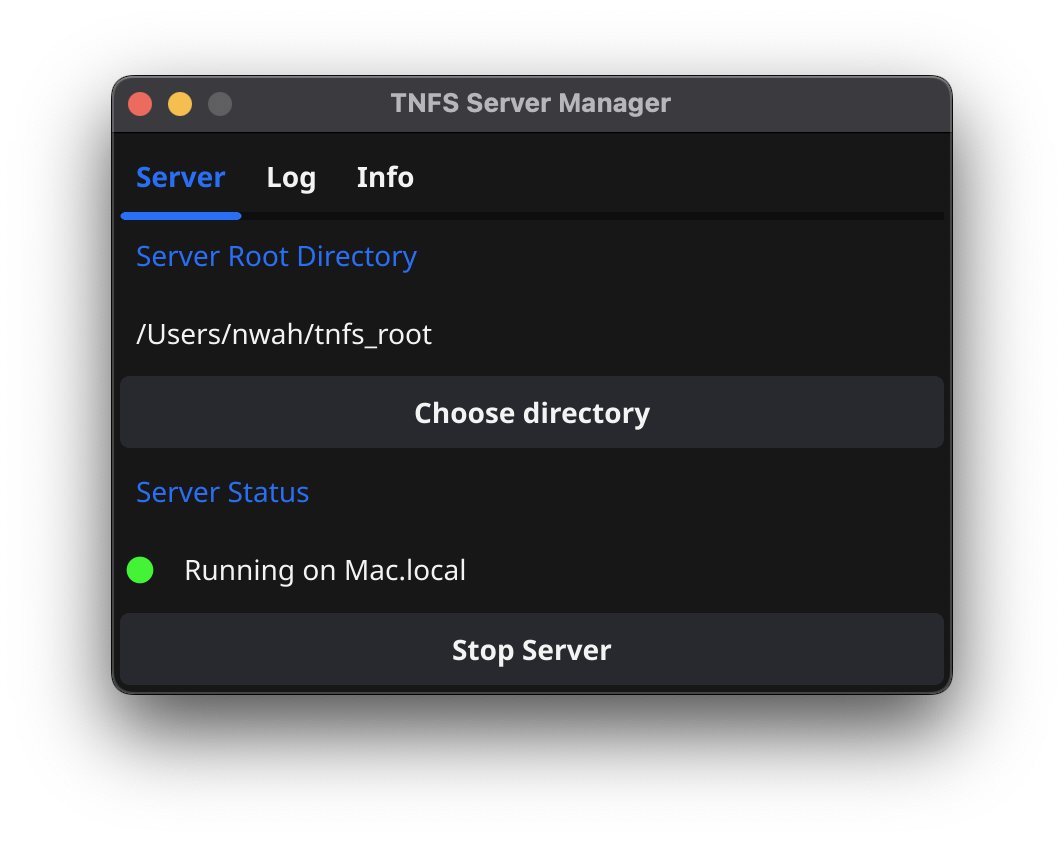Click the Stop Server button

point(531,650)
